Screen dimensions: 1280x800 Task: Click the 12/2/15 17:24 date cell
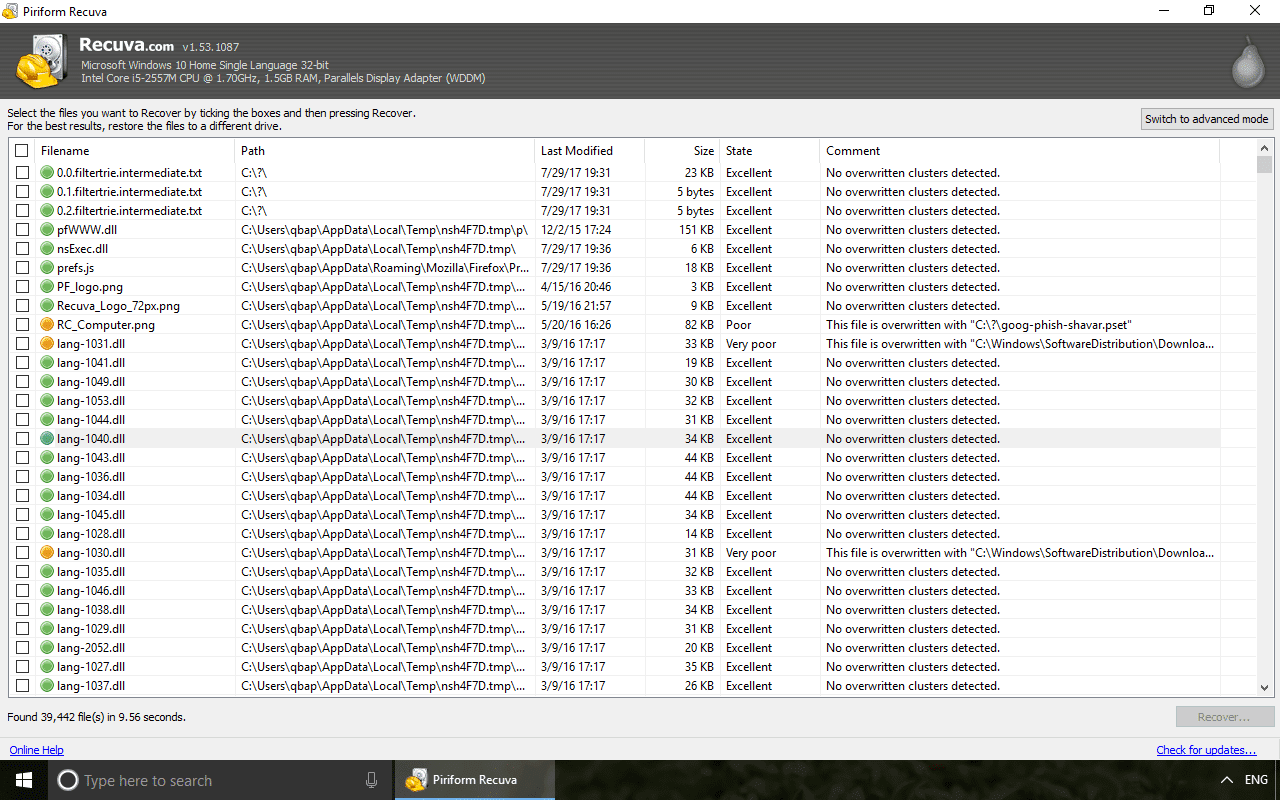576,230
